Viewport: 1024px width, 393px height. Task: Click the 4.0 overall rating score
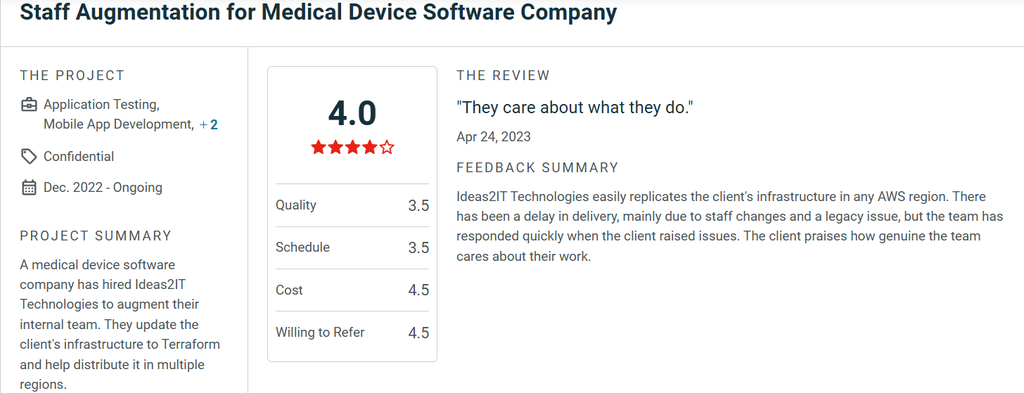click(x=352, y=114)
